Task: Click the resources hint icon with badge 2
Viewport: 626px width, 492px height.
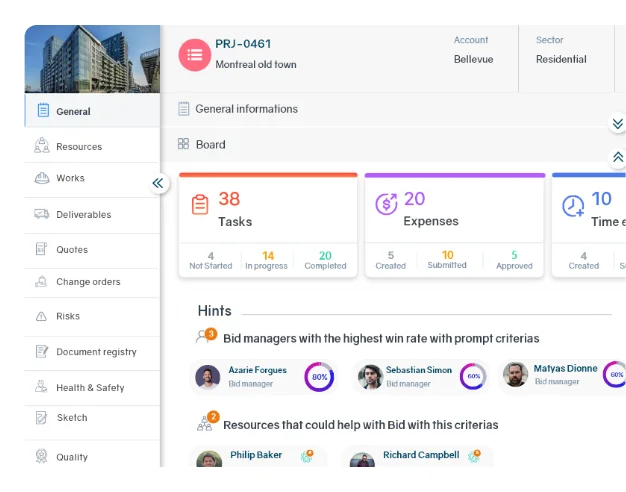Action: tap(206, 423)
